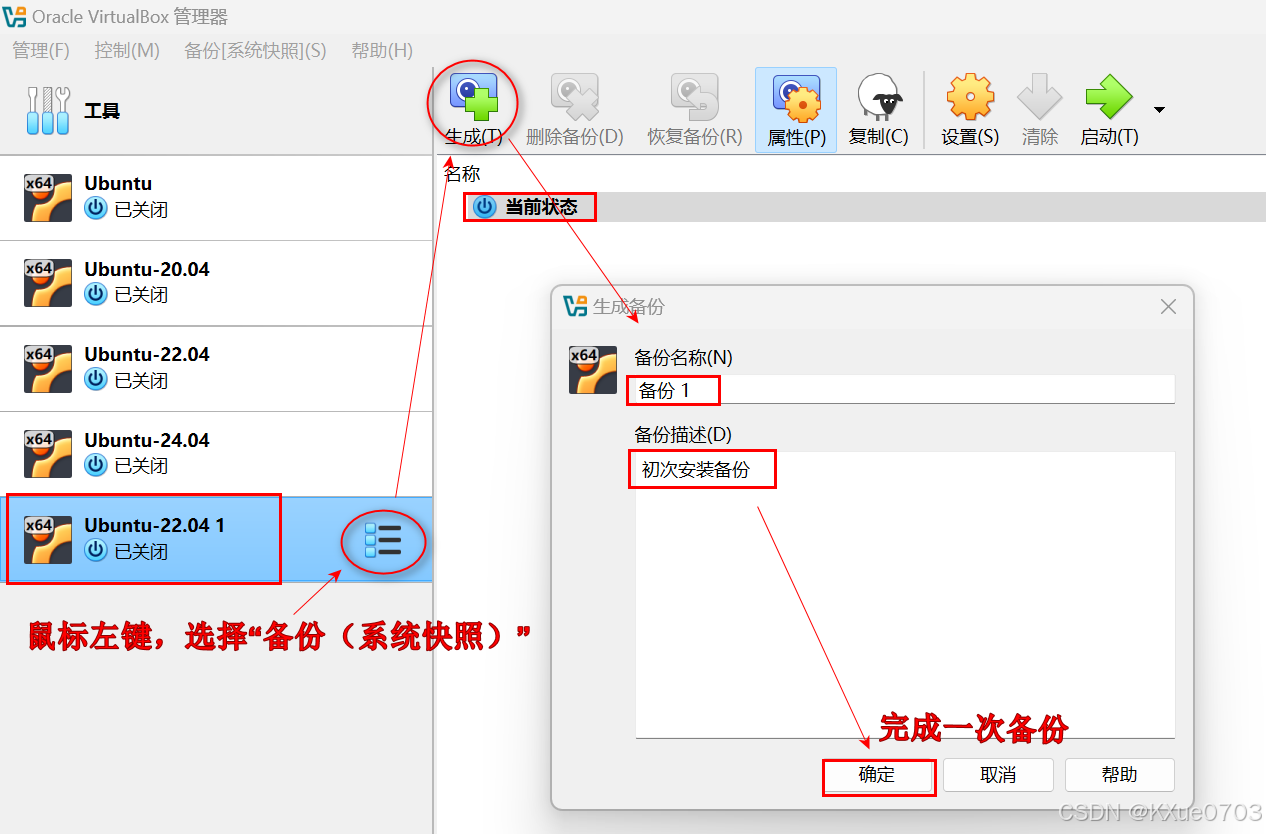Select the Ubuntu-24.04 virtual machine
Image resolution: width=1266 pixels, height=834 pixels.
click(216, 454)
